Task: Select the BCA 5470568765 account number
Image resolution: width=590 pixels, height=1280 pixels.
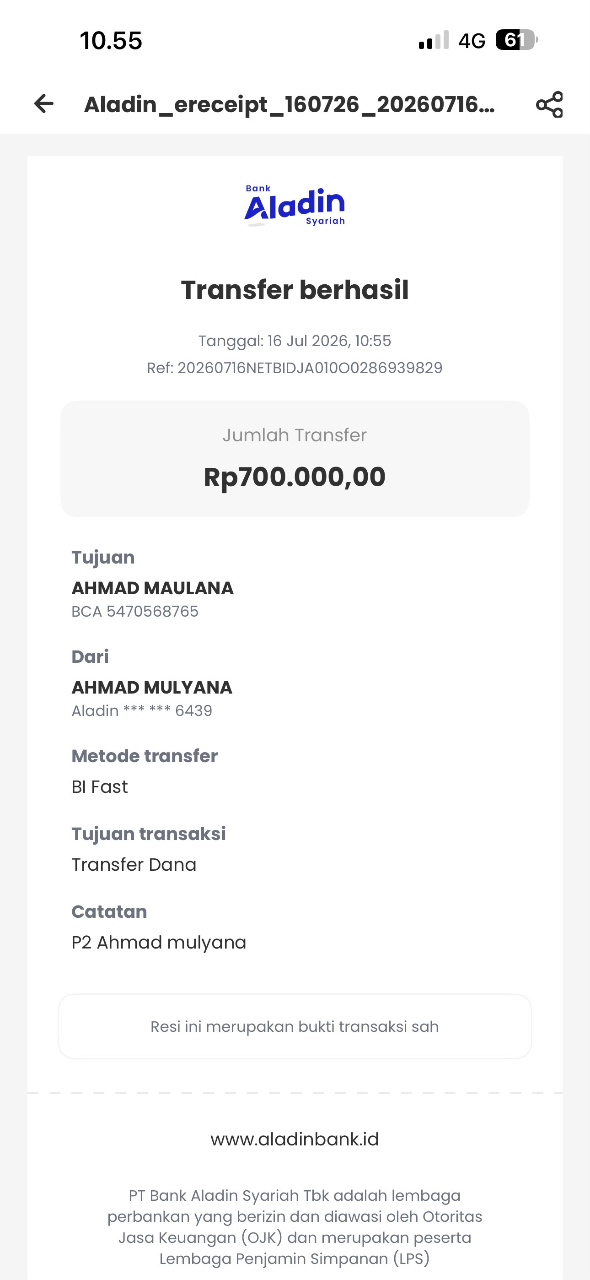Action: coord(135,611)
